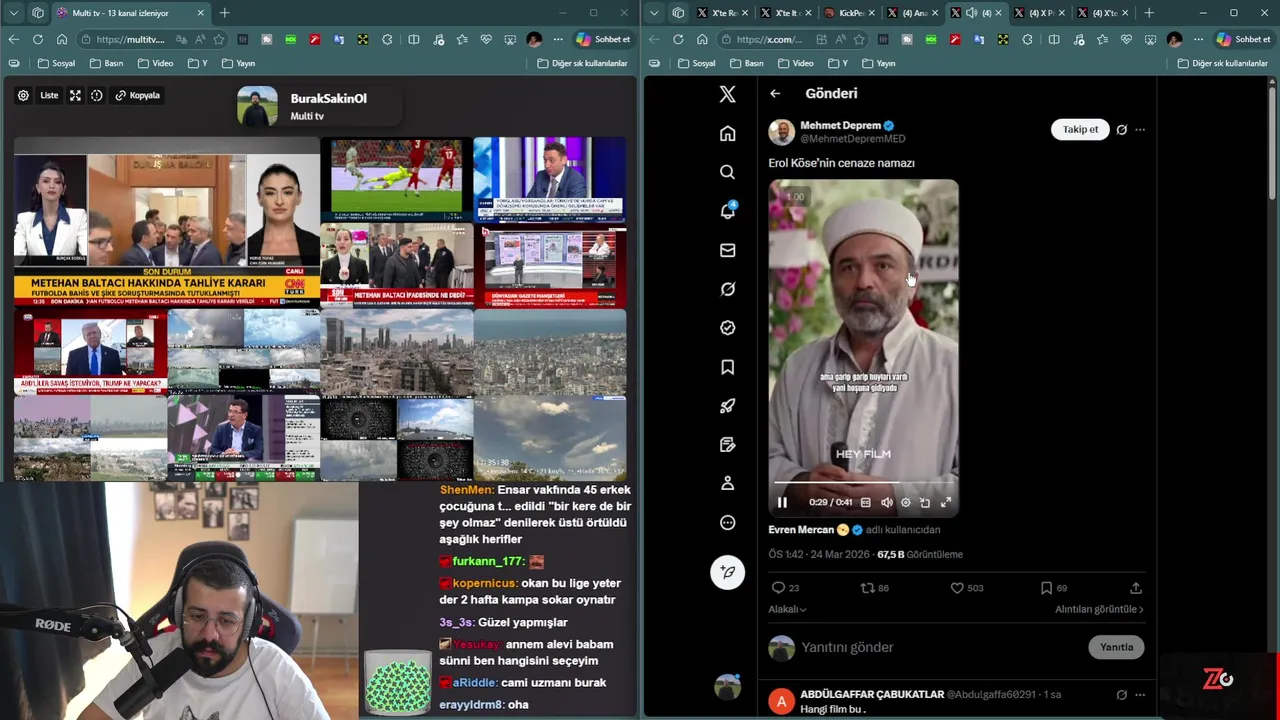The width and height of the screenshot is (1280, 720).
Task: Open Video bookmarks folder in left browser
Action: point(155,63)
